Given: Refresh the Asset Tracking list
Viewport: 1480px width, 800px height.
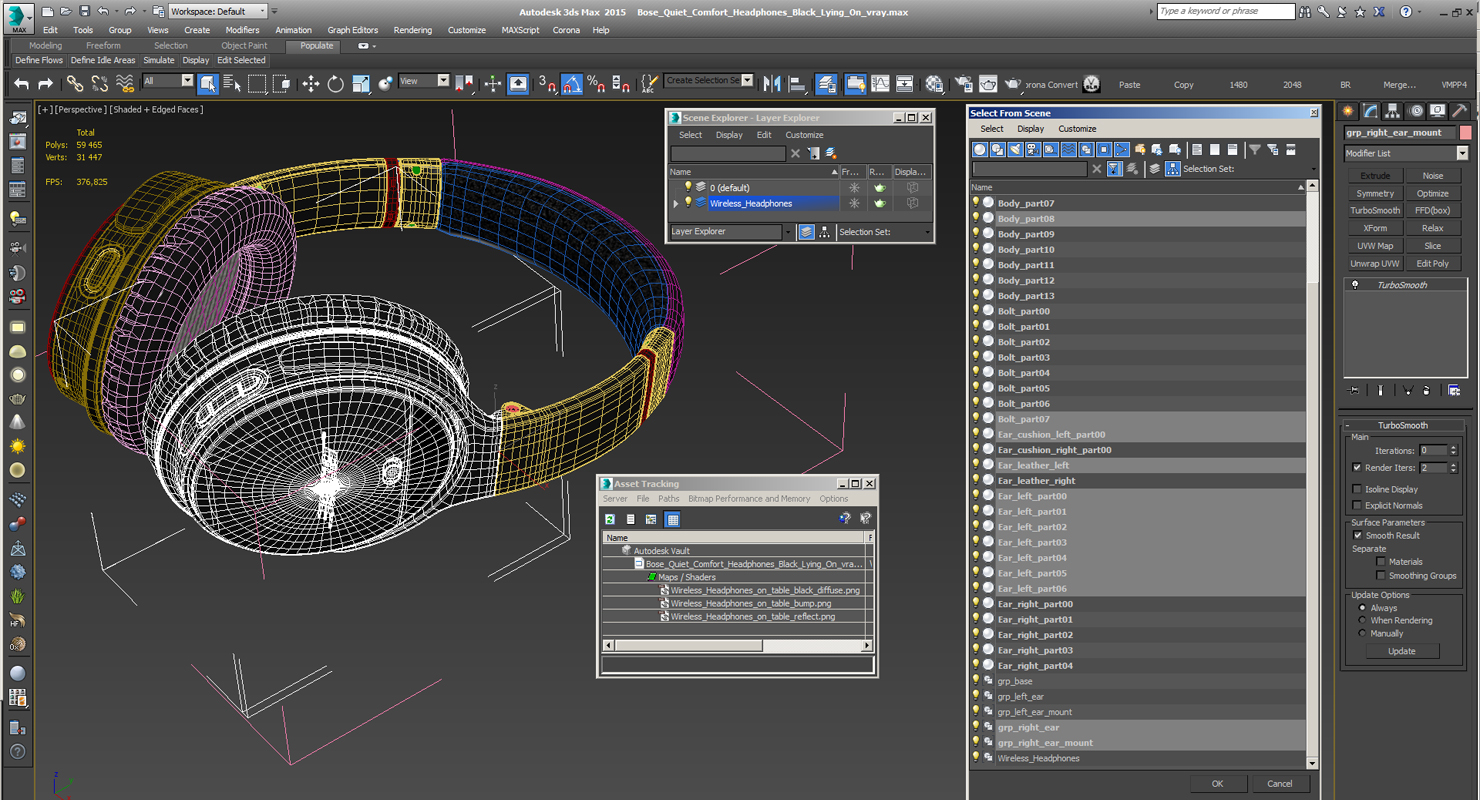Looking at the screenshot, I should click(610, 519).
